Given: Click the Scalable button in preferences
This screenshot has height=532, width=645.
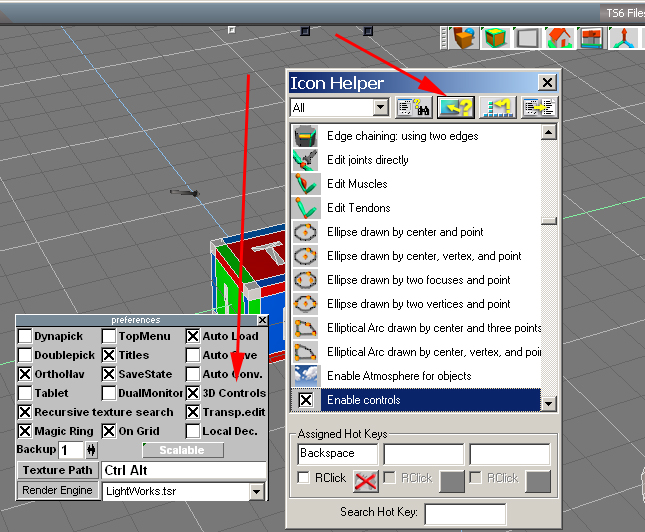Looking at the screenshot, I should click(183, 450).
